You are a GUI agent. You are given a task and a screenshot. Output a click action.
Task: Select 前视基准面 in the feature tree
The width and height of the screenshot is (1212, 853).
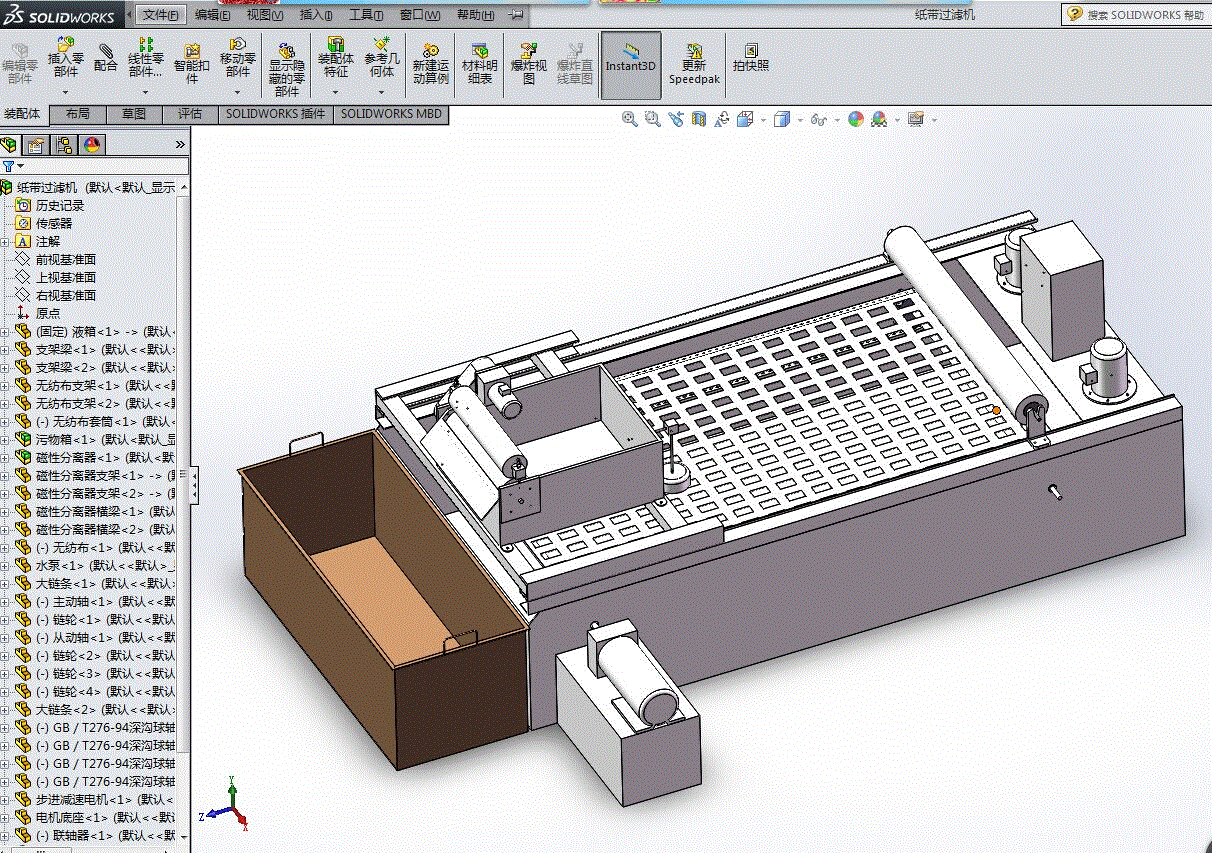click(65, 260)
